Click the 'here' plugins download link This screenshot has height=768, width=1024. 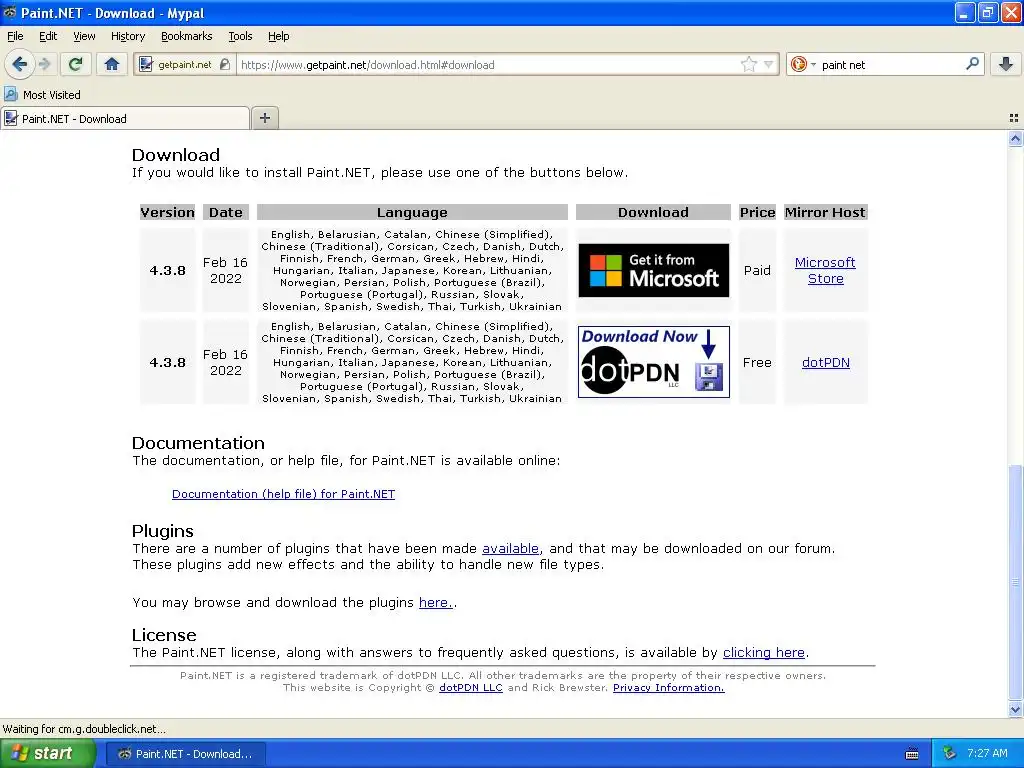coord(436,602)
